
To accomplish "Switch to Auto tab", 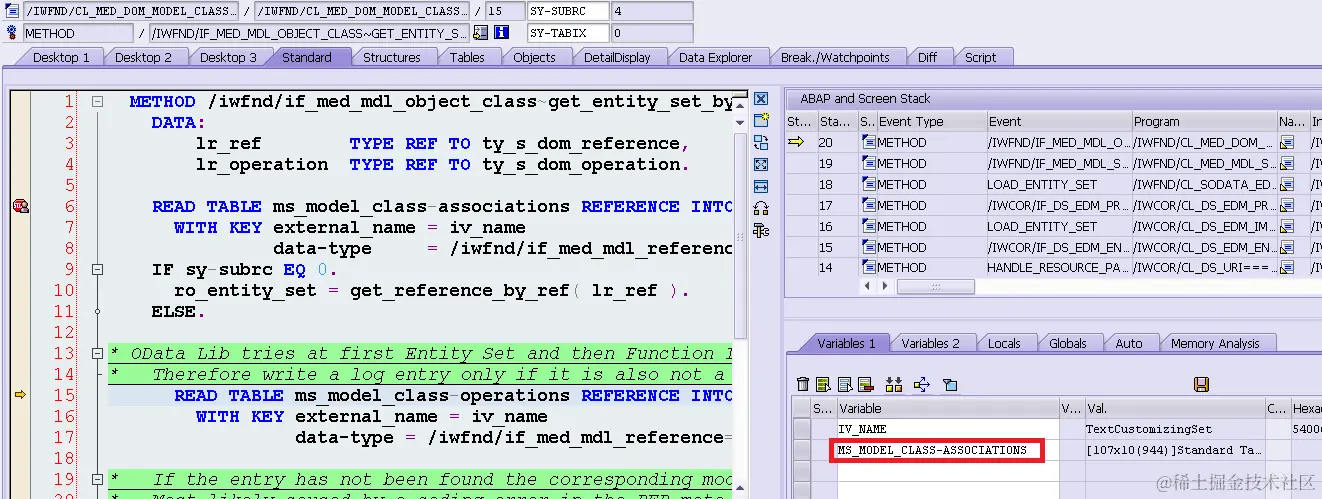I will coord(1129,343).
